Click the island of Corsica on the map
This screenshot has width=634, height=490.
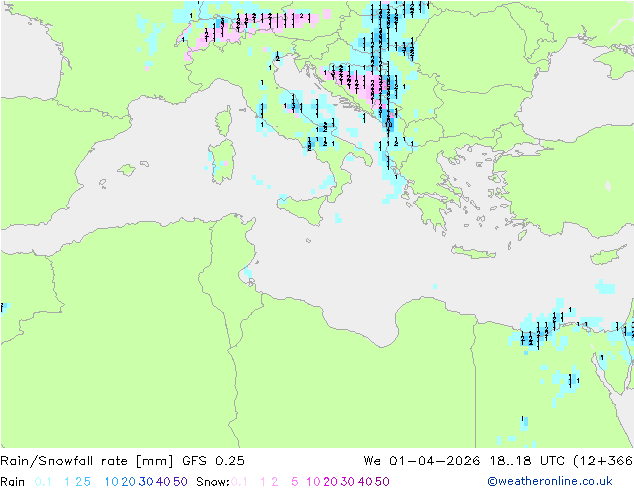pyautogui.click(x=224, y=121)
